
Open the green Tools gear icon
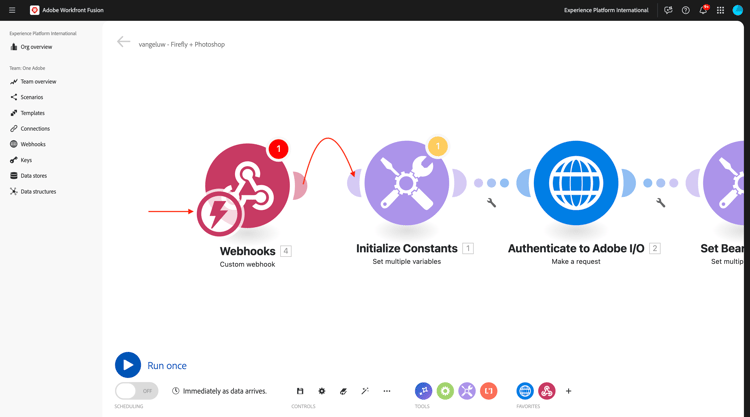445,391
